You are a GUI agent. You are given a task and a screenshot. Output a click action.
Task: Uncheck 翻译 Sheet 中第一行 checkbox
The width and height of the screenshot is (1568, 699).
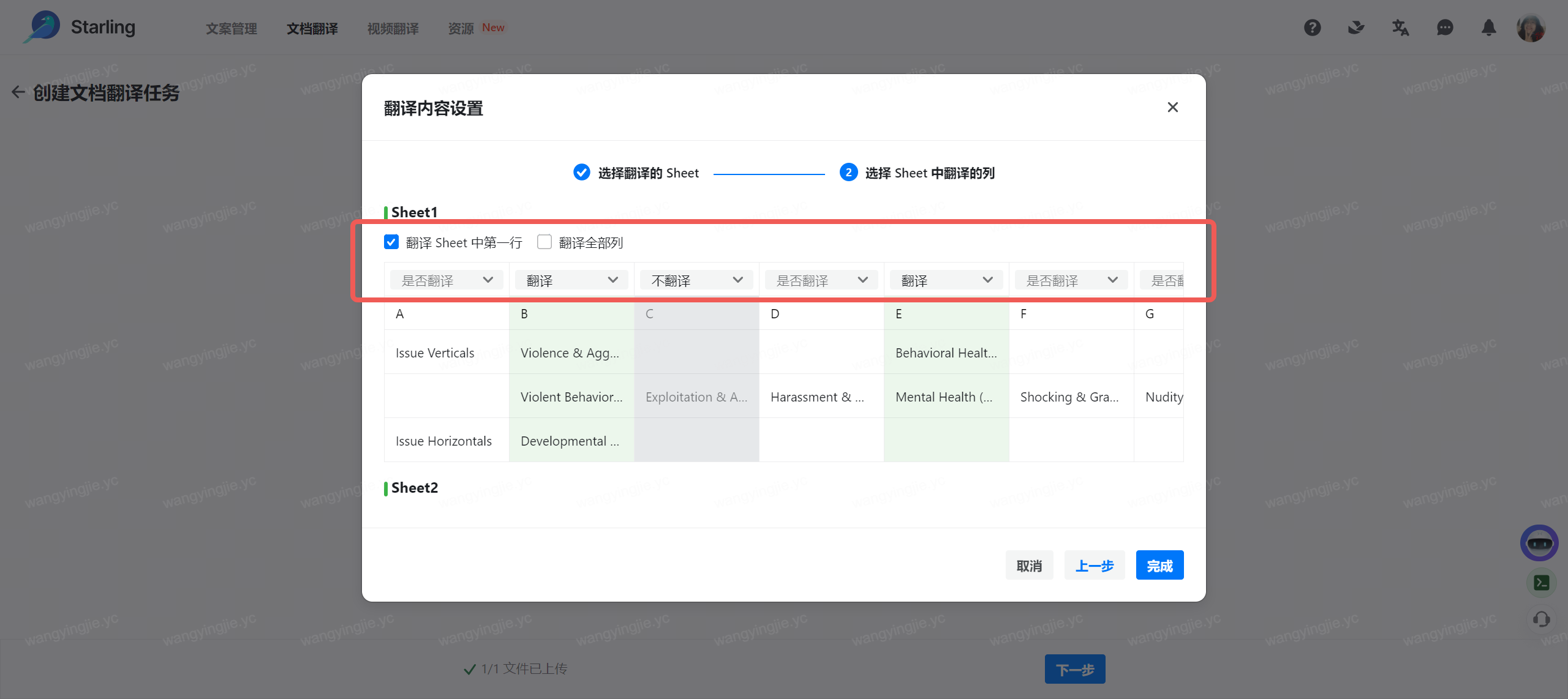(391, 242)
